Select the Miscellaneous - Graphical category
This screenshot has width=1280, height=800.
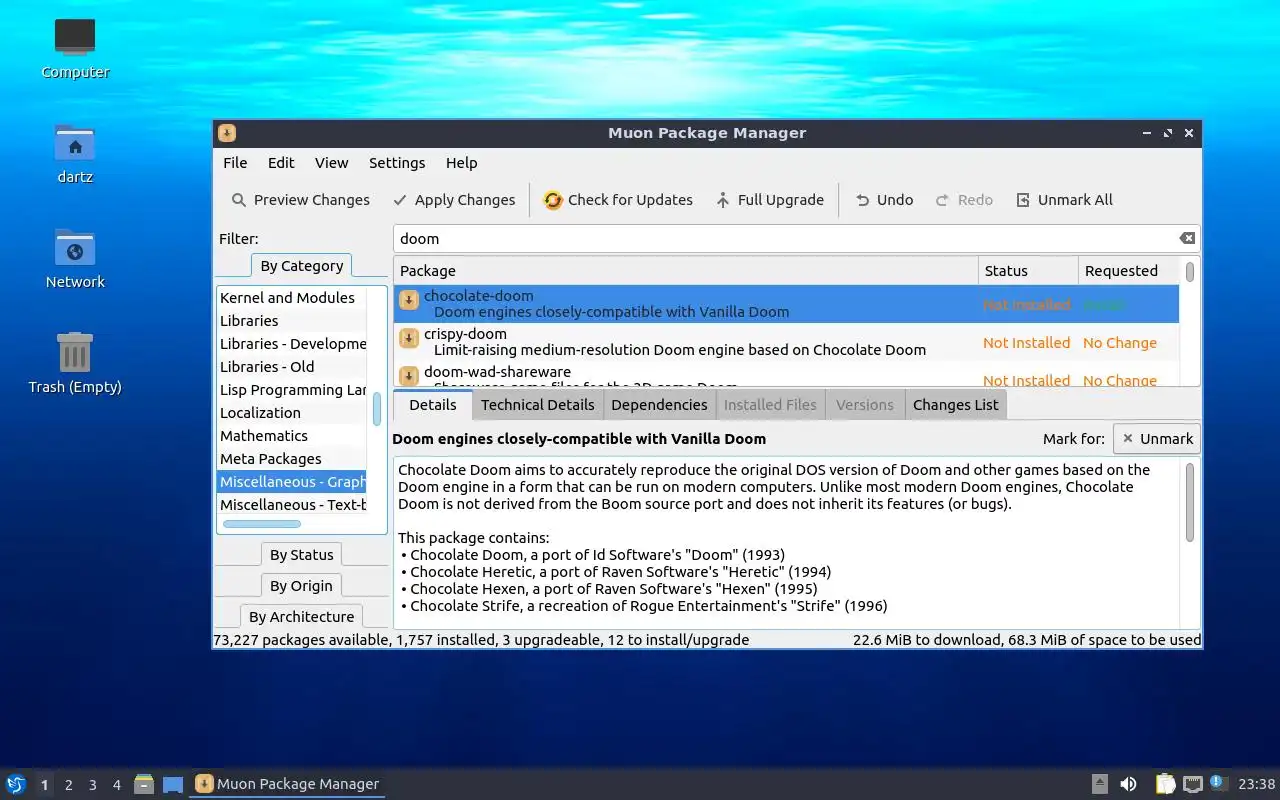[x=292, y=482]
